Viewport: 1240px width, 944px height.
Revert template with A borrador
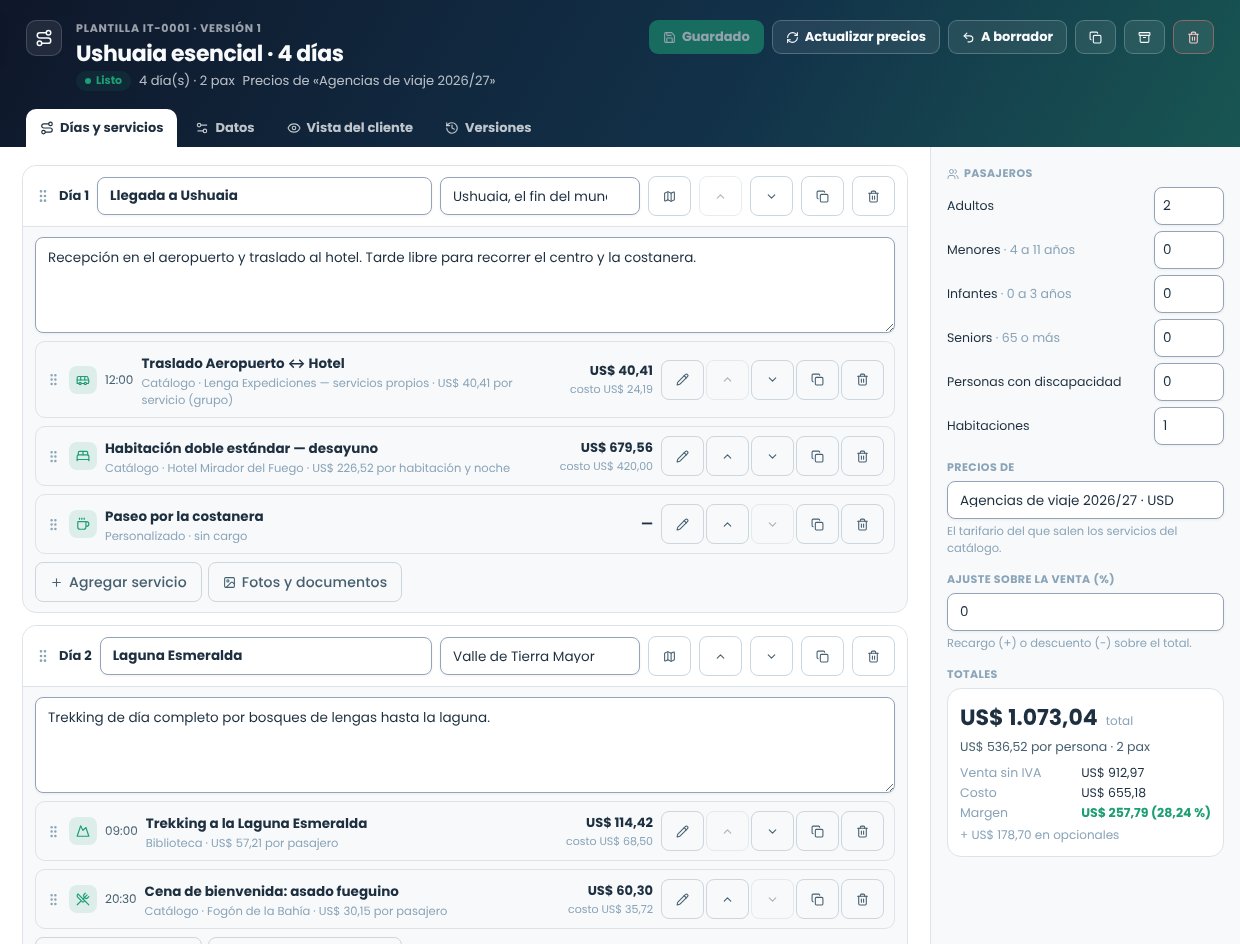[1007, 37]
